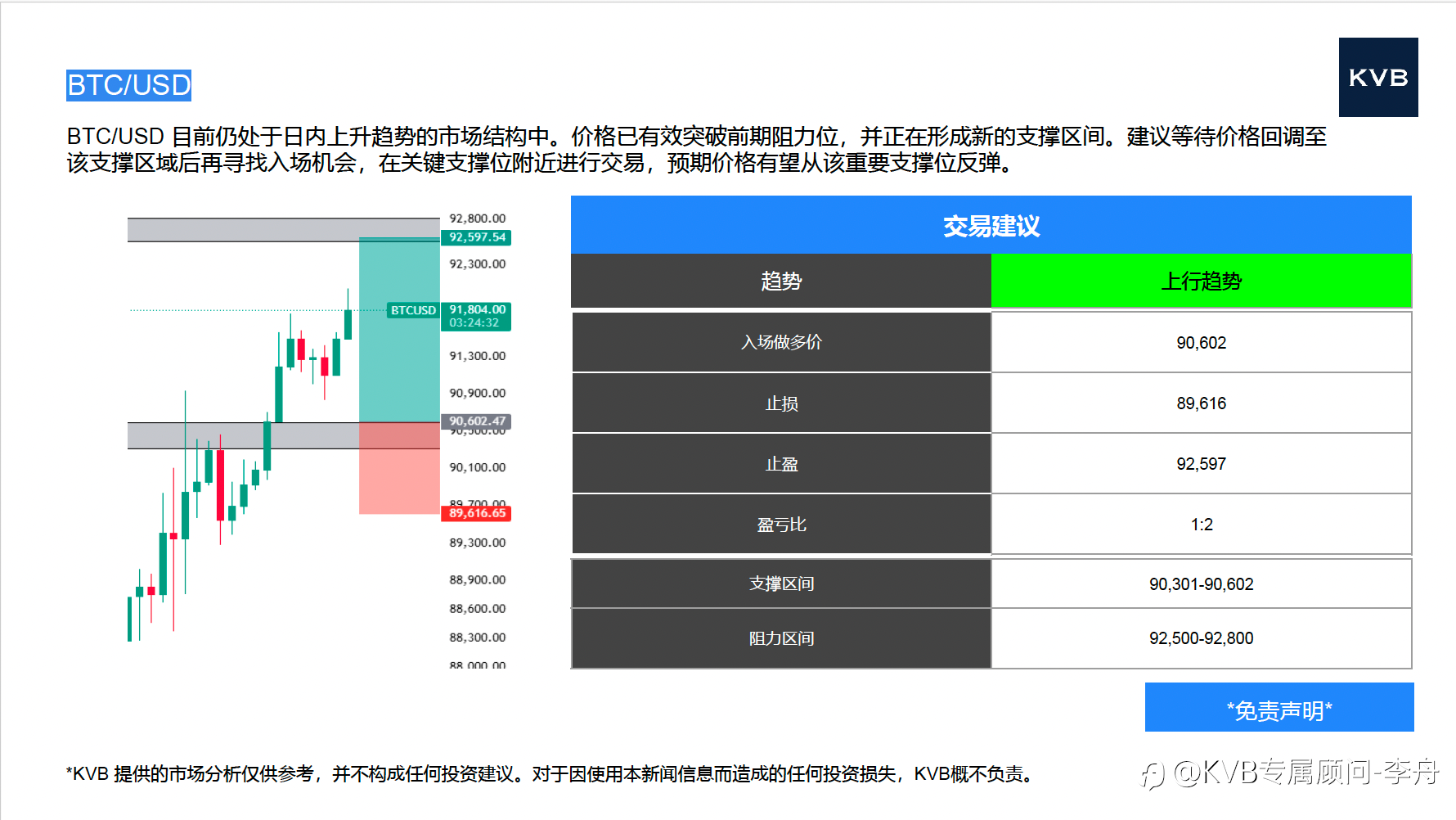Viewport: 1456px width, 820px height.
Task: Open the 免责声明 disclaimer button
Action: [1279, 708]
